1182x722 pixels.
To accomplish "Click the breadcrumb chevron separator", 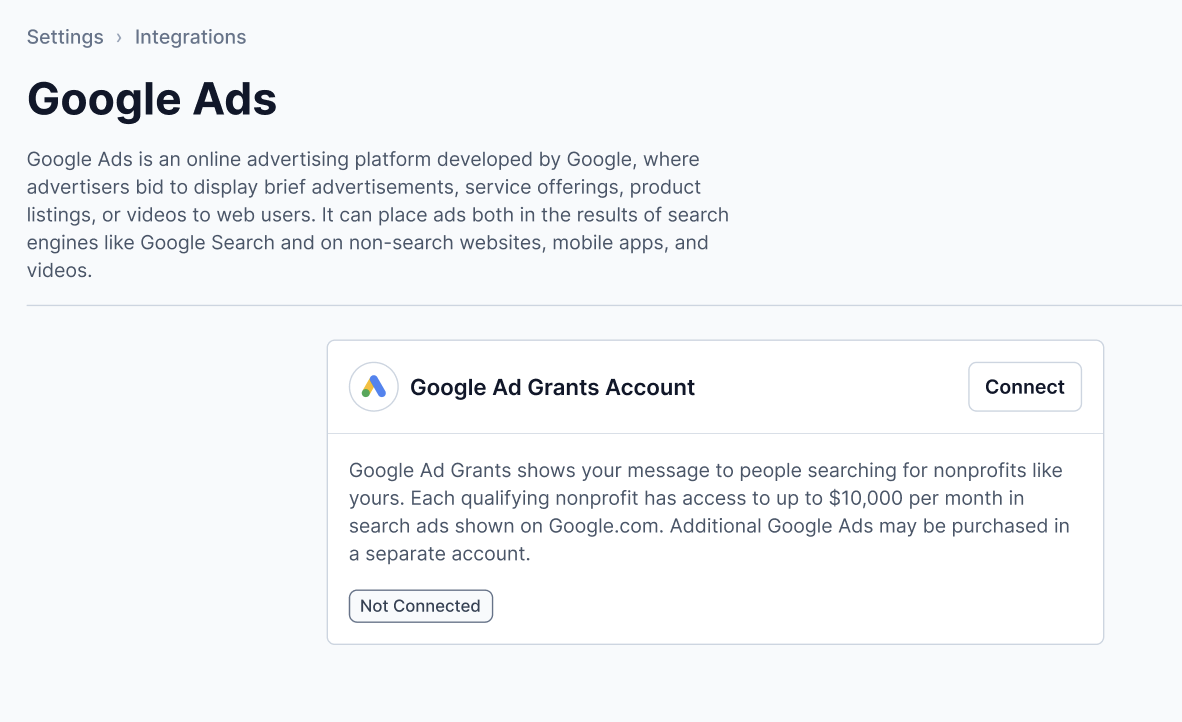I will 119,38.
